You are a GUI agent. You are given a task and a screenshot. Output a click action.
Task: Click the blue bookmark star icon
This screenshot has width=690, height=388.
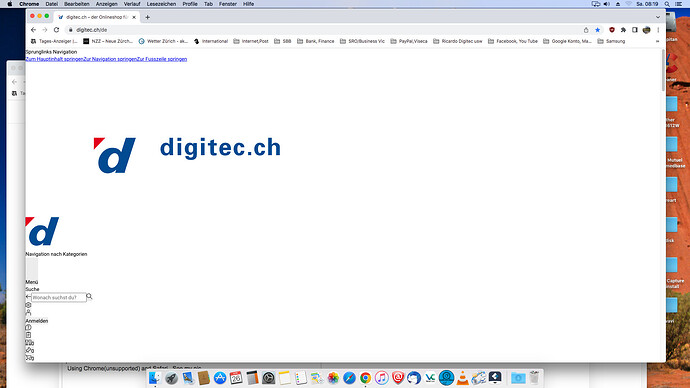click(597, 30)
